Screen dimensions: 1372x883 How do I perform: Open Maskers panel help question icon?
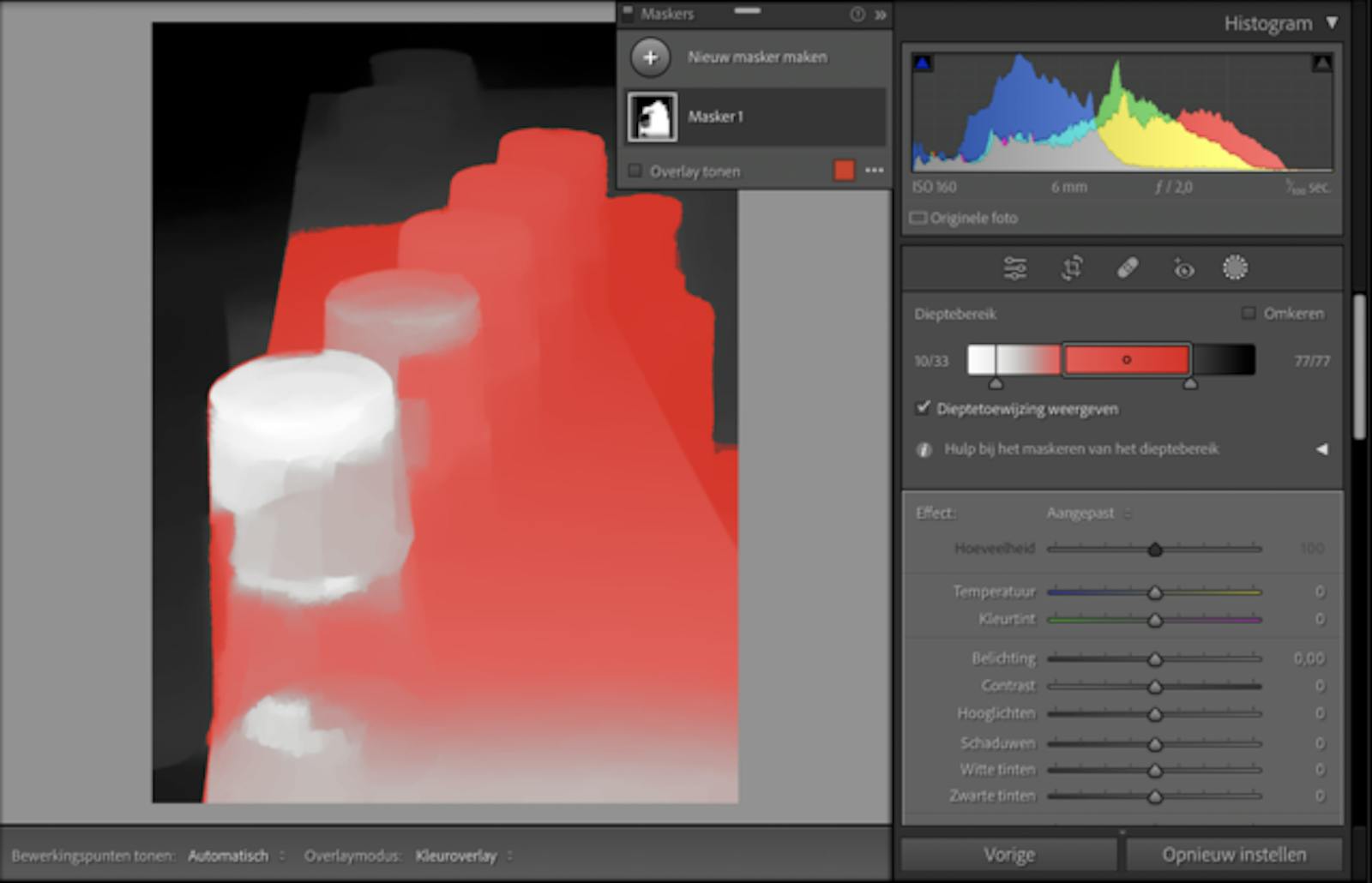coord(857,15)
